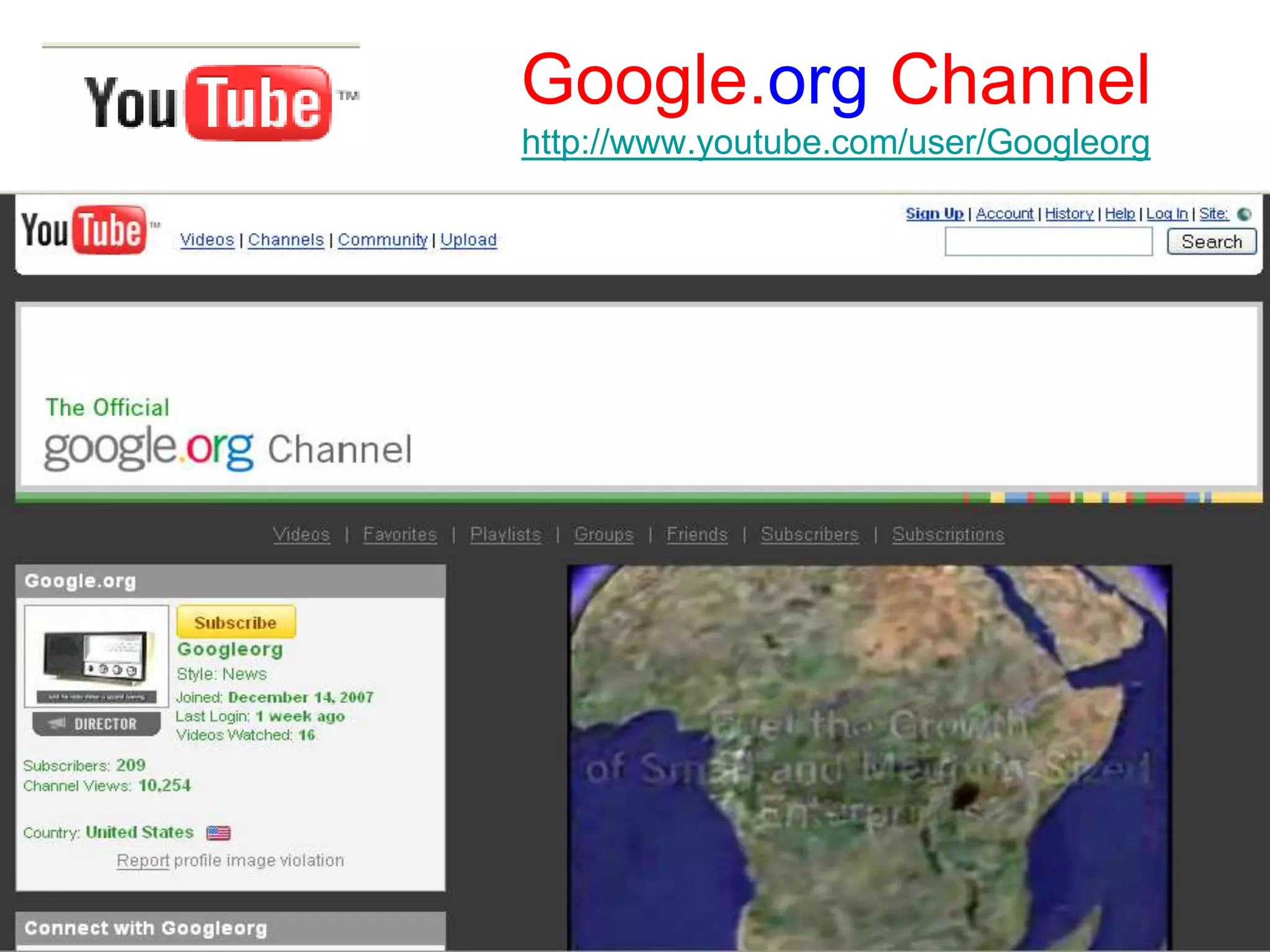
Task: Open the Help link
Action: 1120,214
